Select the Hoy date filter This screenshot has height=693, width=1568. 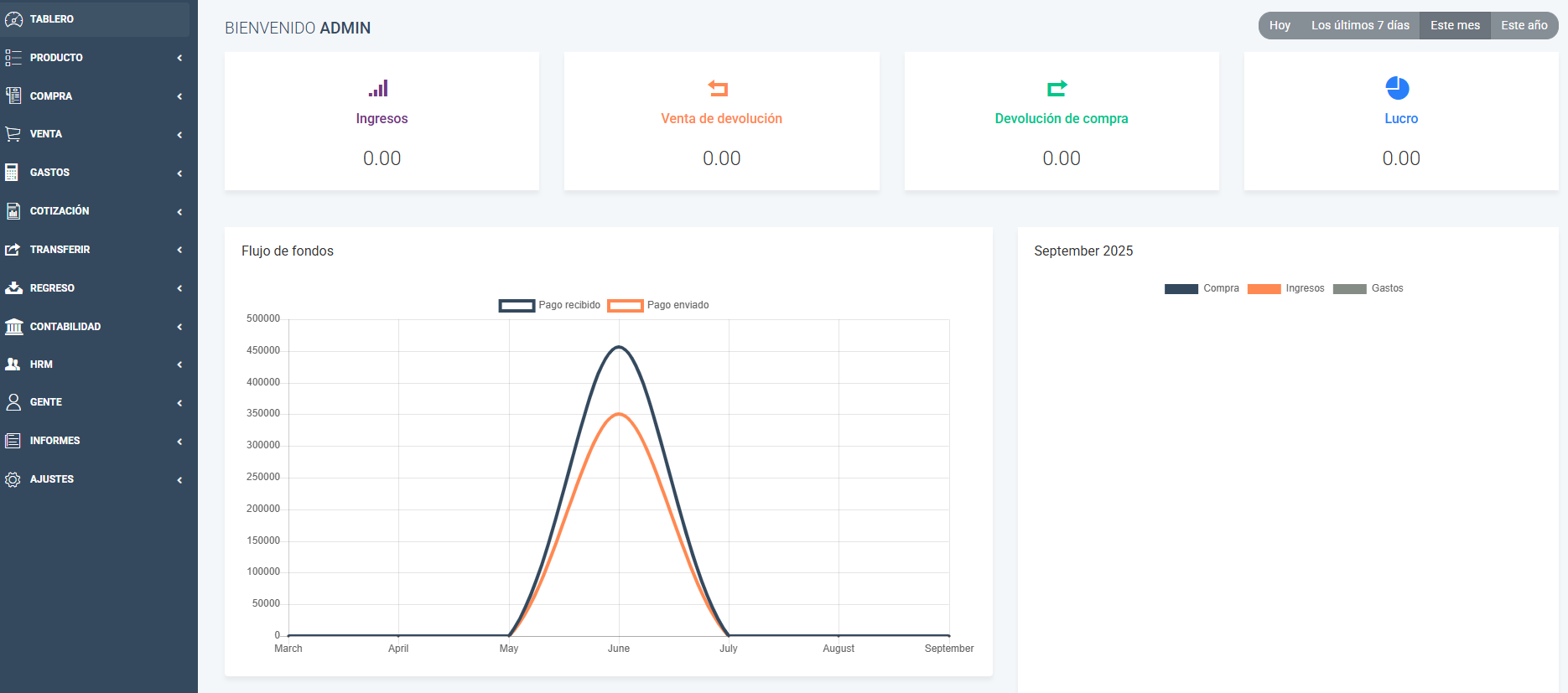pos(1279,25)
